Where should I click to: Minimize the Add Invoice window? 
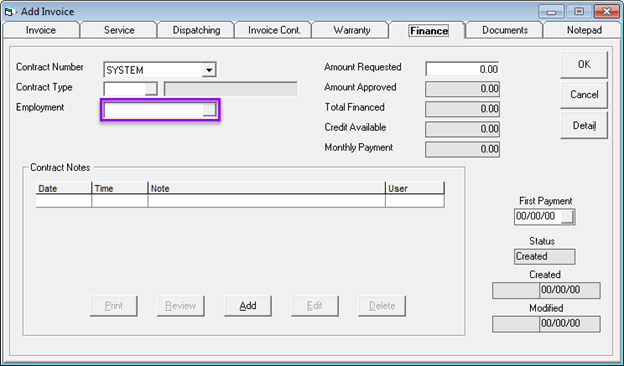click(x=551, y=12)
